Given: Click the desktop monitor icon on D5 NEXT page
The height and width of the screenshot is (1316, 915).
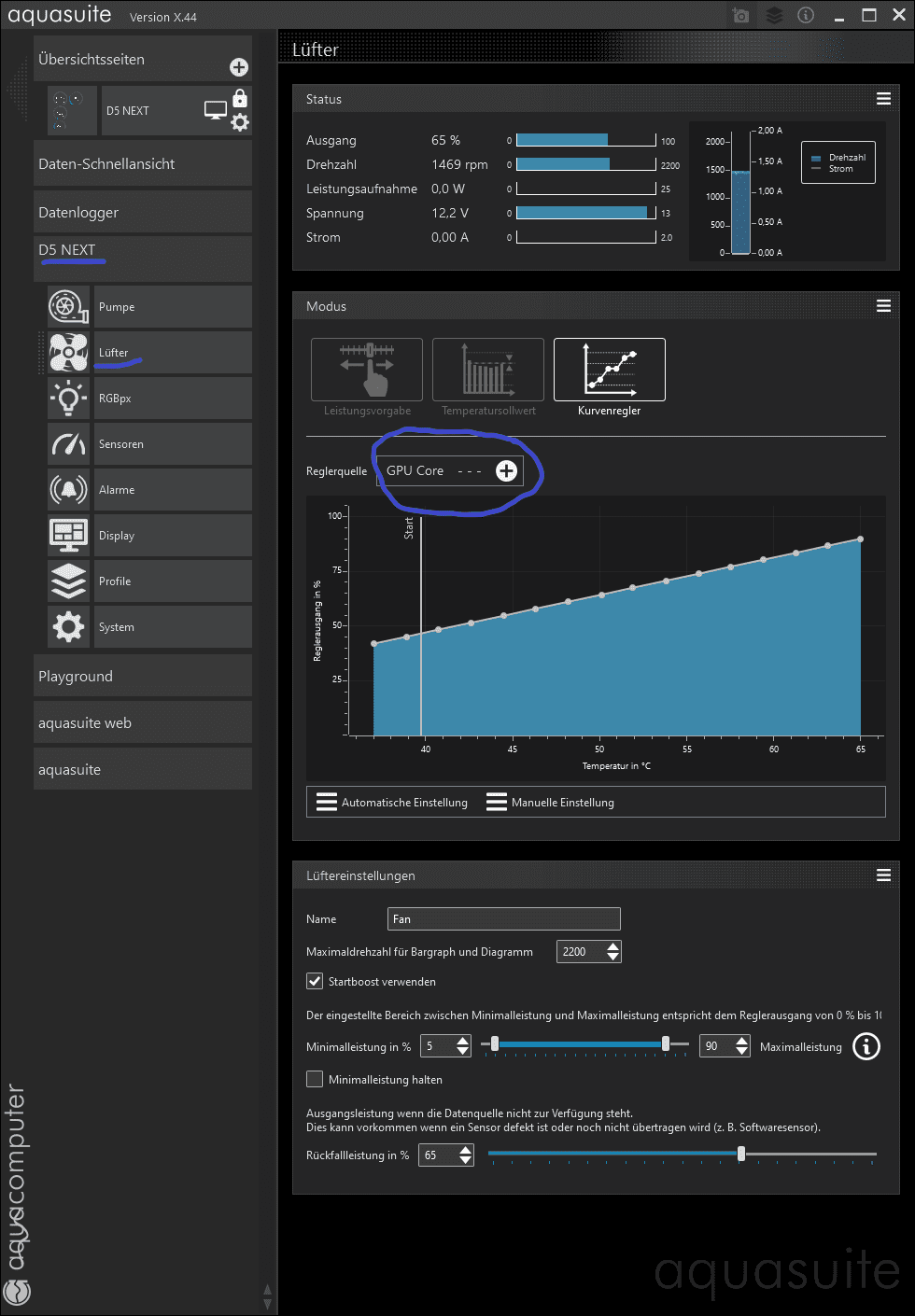Looking at the screenshot, I should [216, 110].
